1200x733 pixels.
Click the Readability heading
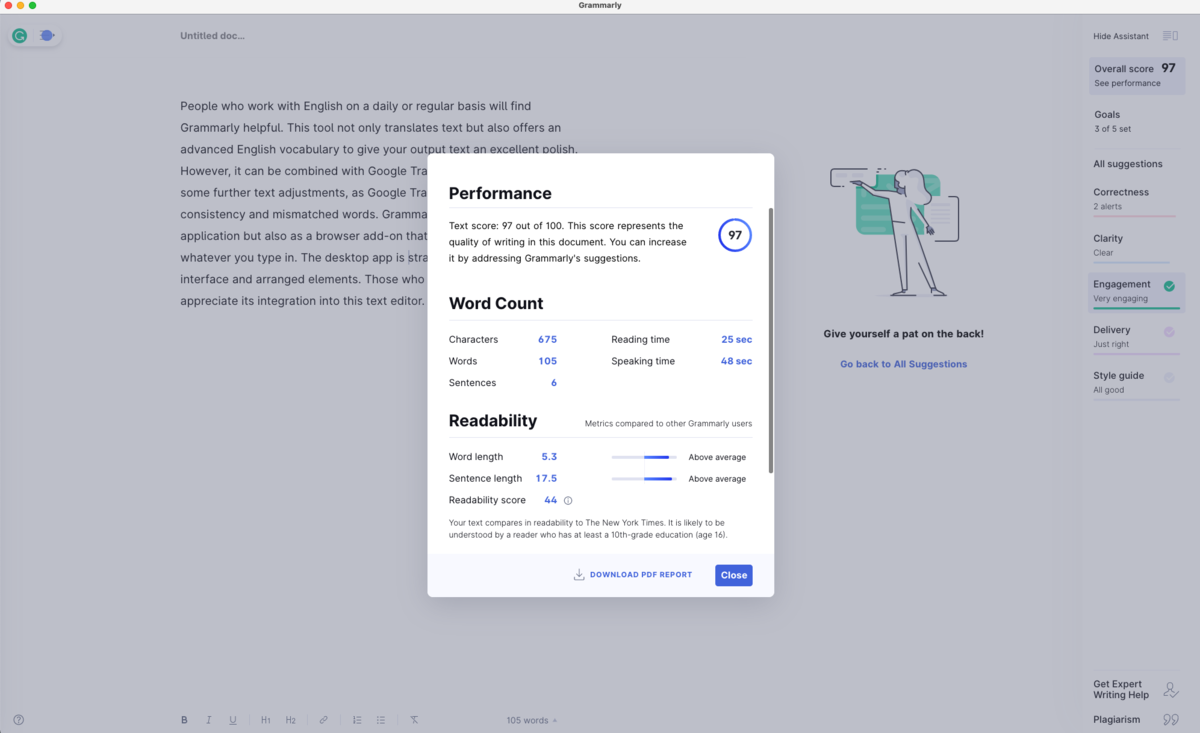pyautogui.click(x=493, y=421)
